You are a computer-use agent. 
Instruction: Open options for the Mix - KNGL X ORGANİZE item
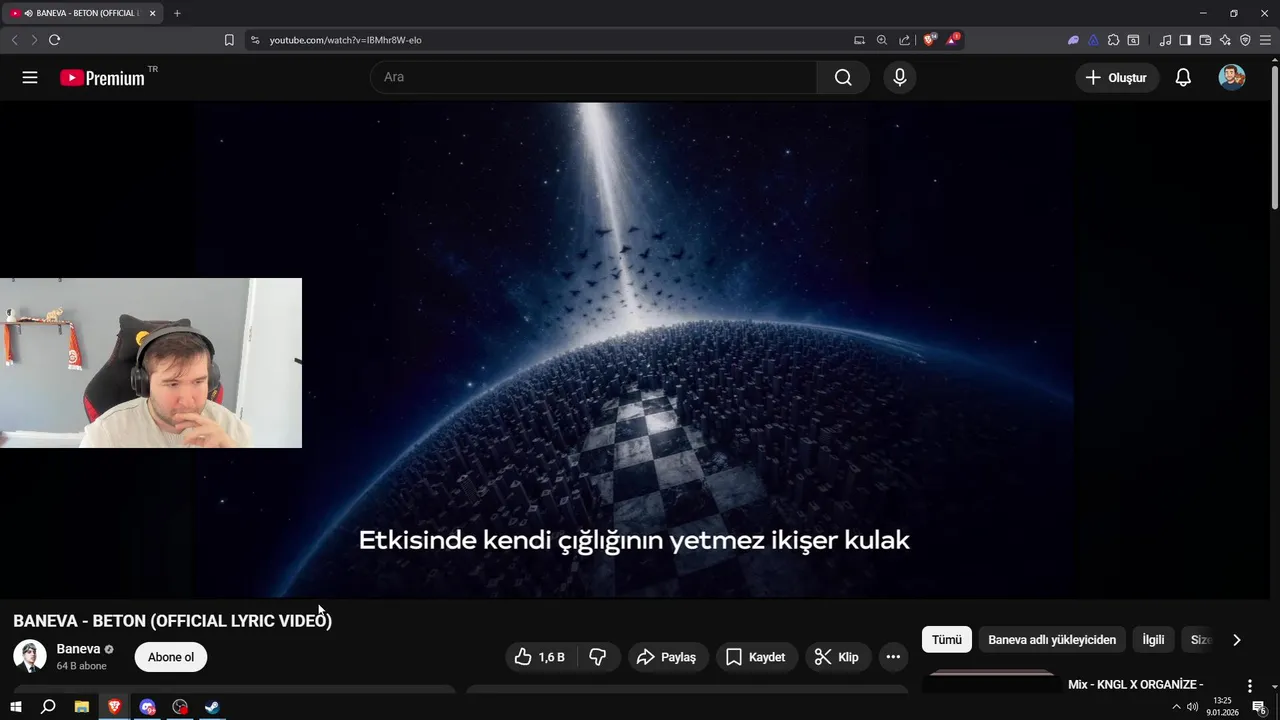pyautogui.click(x=1249, y=686)
